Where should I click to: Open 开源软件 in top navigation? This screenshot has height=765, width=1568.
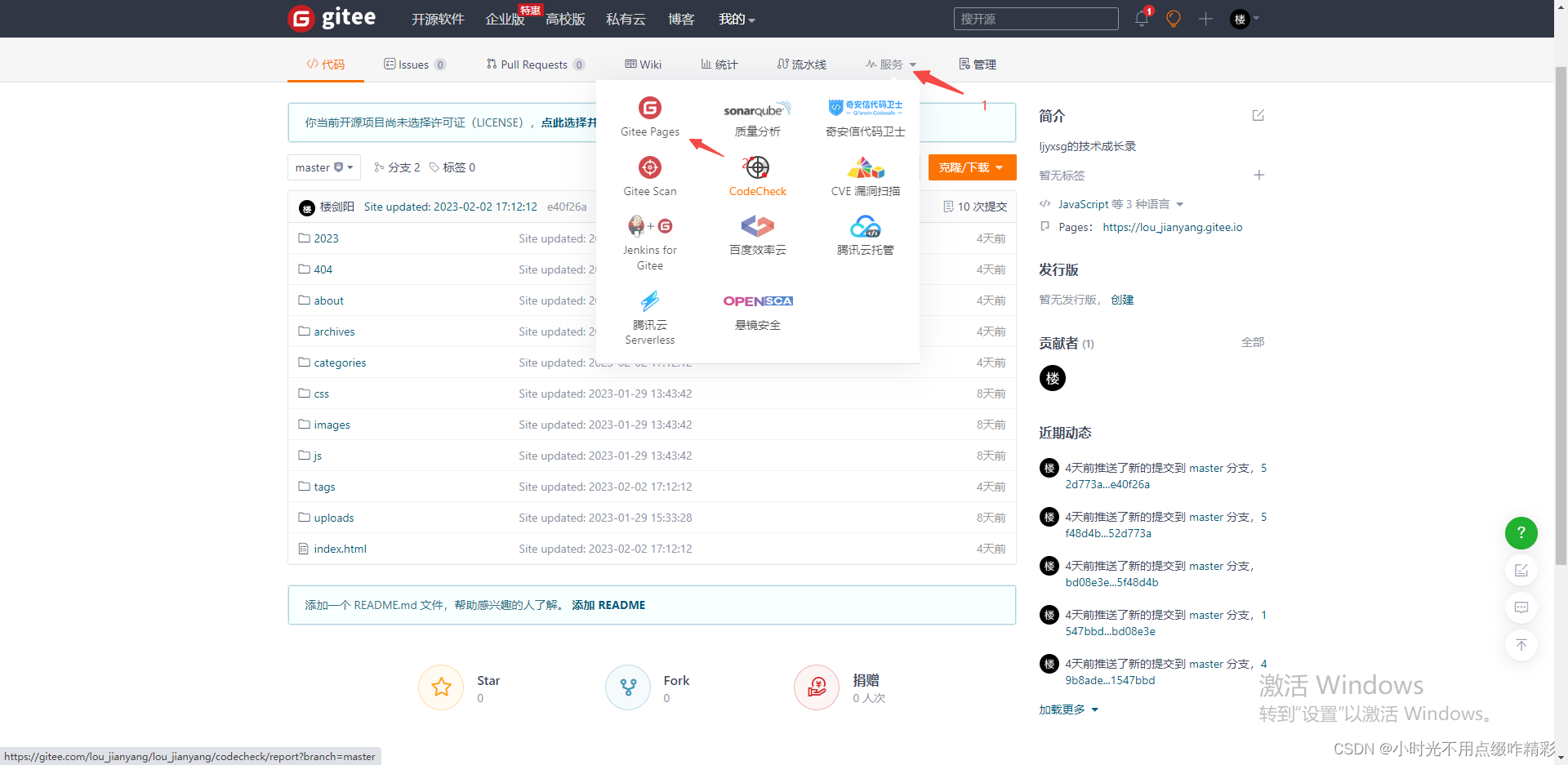coord(438,19)
